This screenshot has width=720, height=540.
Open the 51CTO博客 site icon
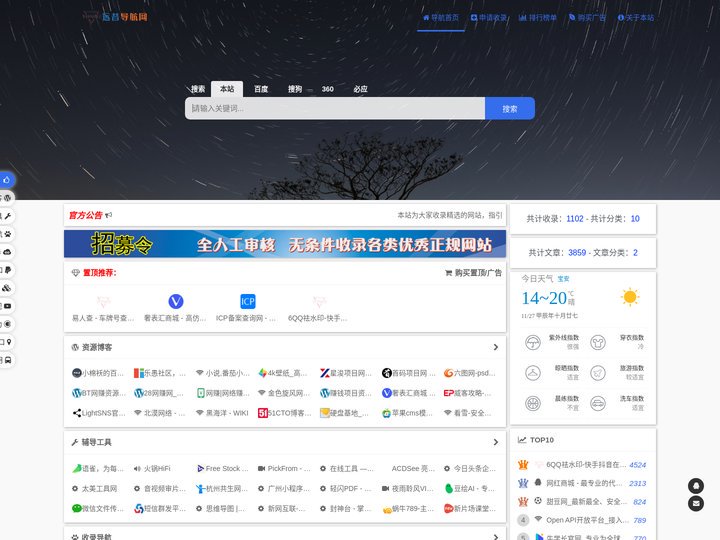pyautogui.click(x=262, y=413)
